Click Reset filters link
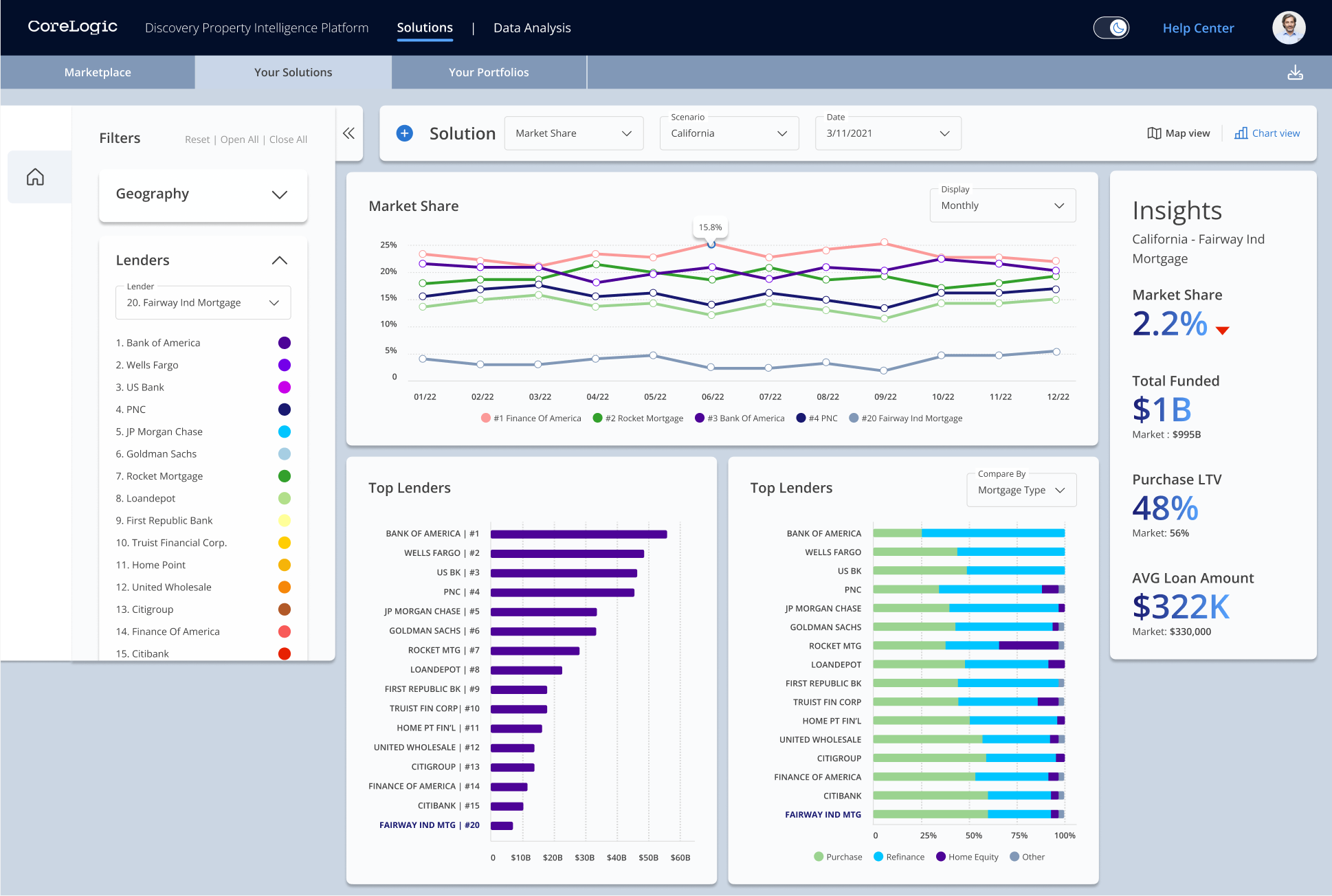The image size is (1332, 896). pos(197,139)
